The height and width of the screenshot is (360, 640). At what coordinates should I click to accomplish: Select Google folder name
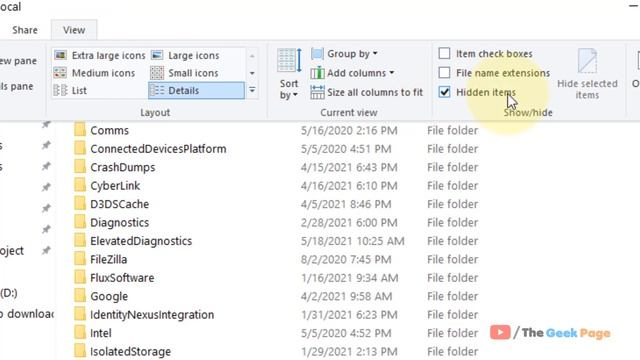[109, 296]
